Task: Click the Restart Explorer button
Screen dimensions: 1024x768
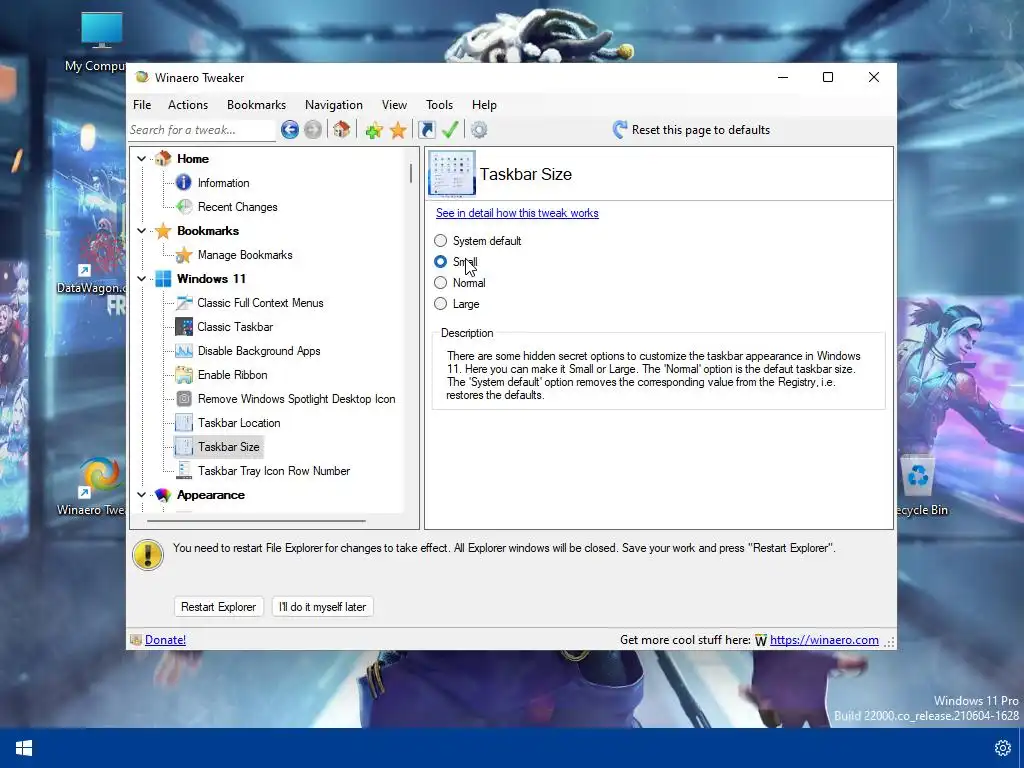Action: [x=219, y=607]
